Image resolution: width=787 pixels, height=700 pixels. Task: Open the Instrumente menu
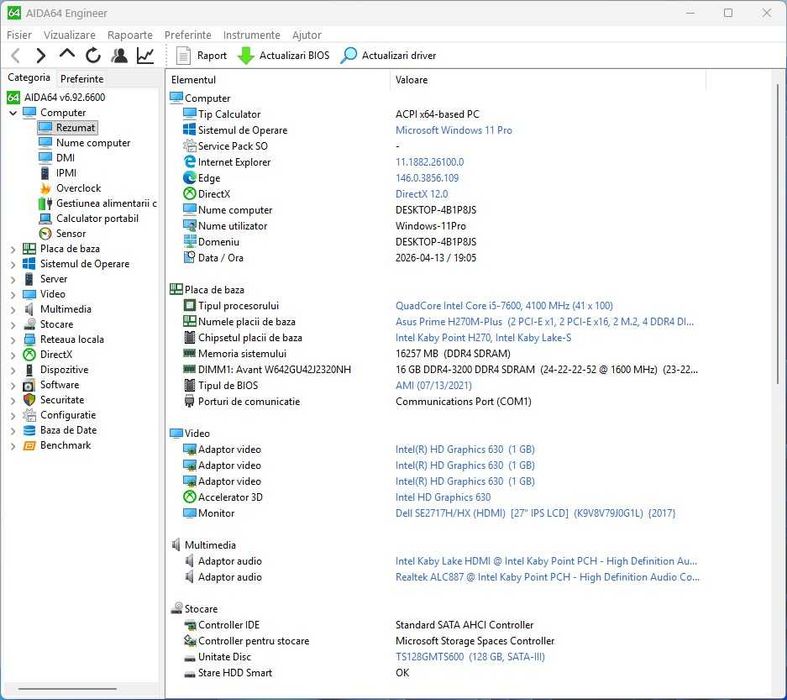251,35
